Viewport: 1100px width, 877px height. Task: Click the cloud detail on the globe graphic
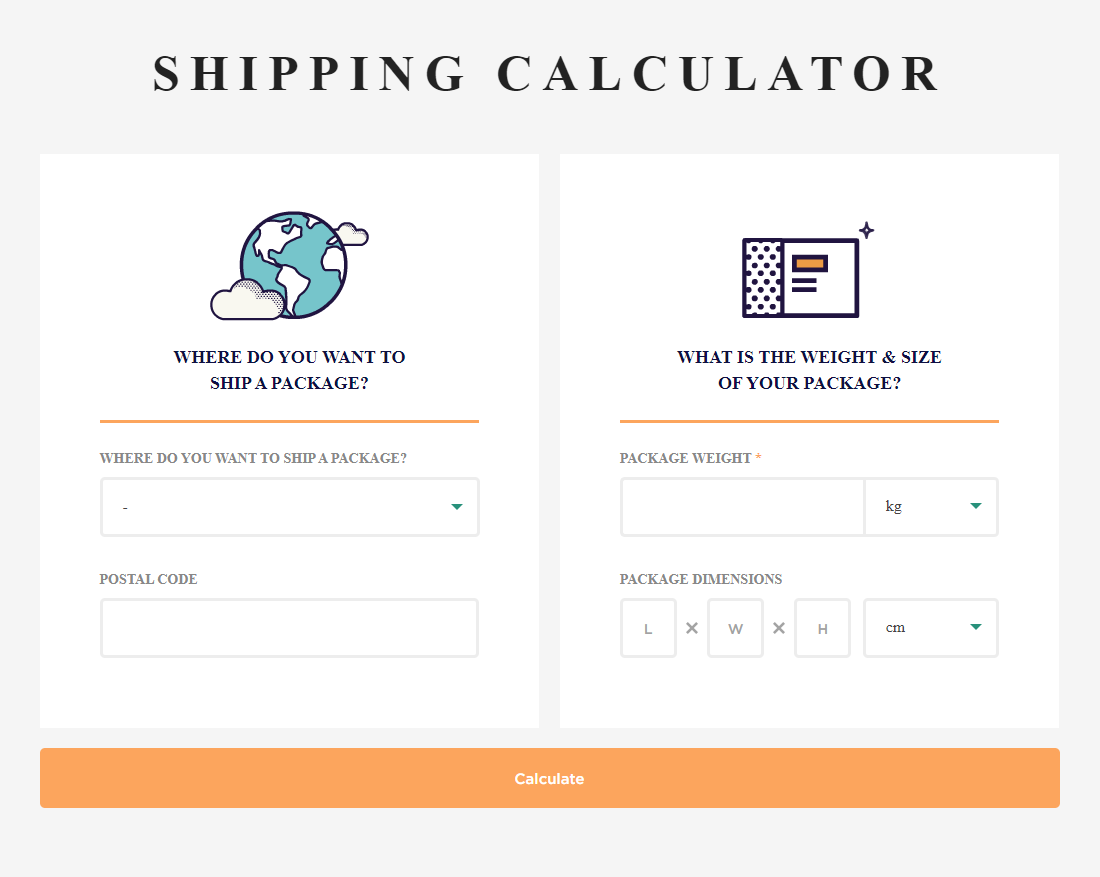click(247, 300)
